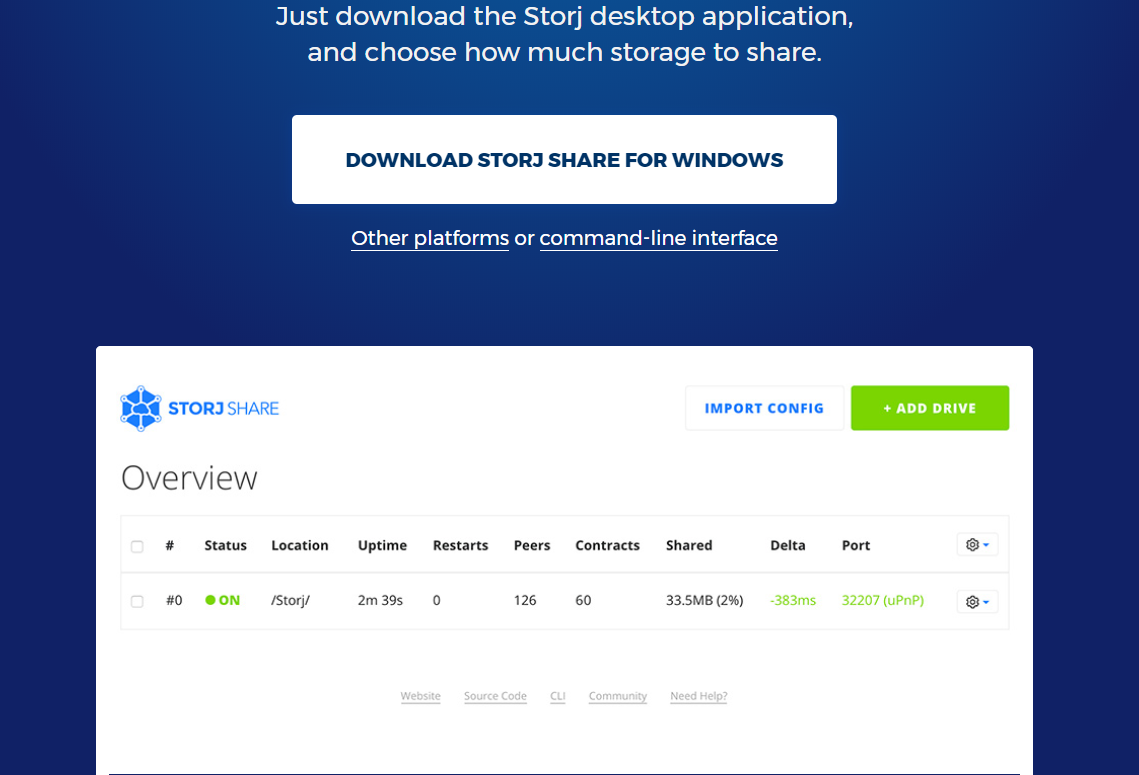The image size is (1139, 775).
Task: Click the Uptime column header
Action: pyautogui.click(x=382, y=545)
